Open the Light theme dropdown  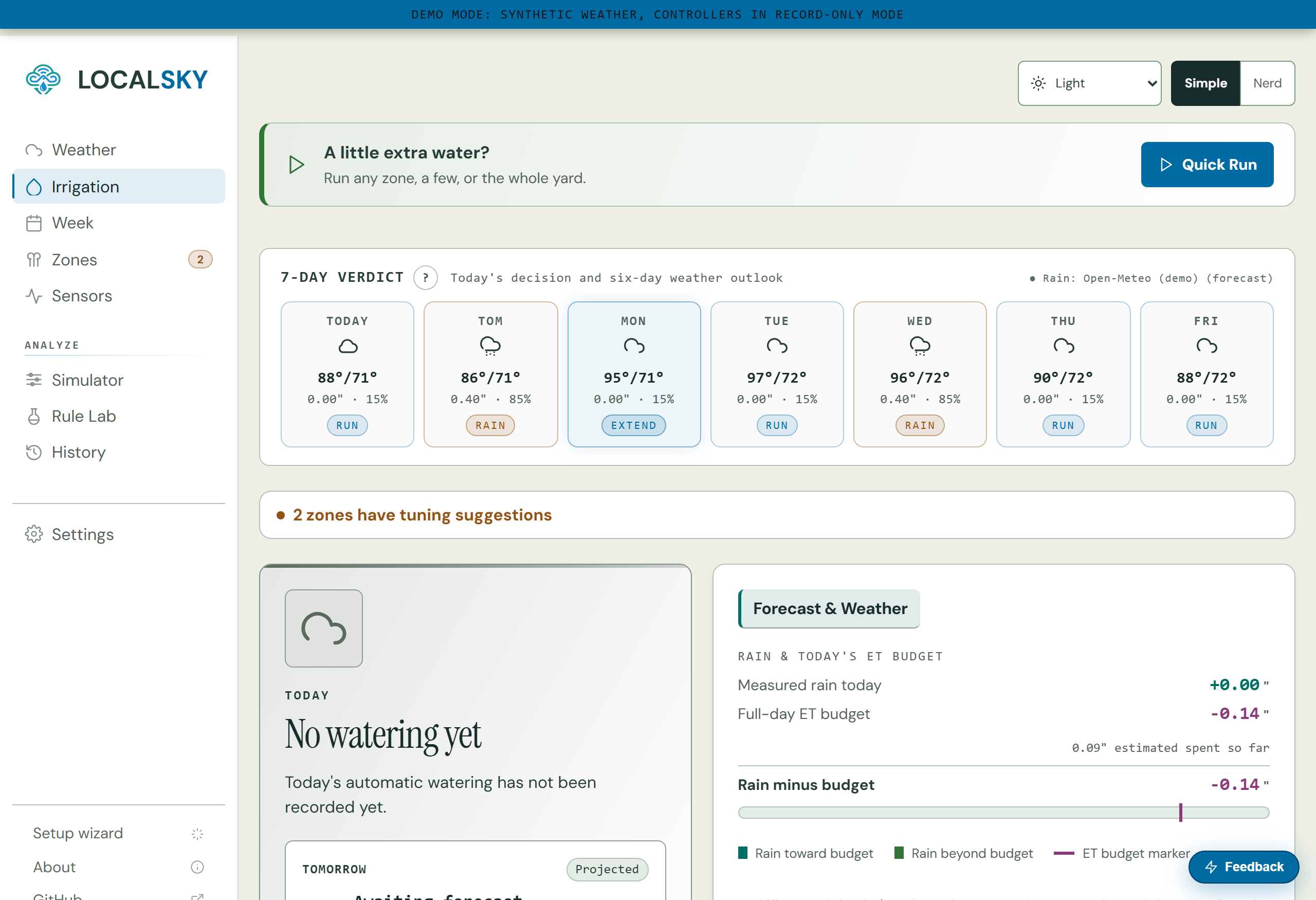[1089, 83]
